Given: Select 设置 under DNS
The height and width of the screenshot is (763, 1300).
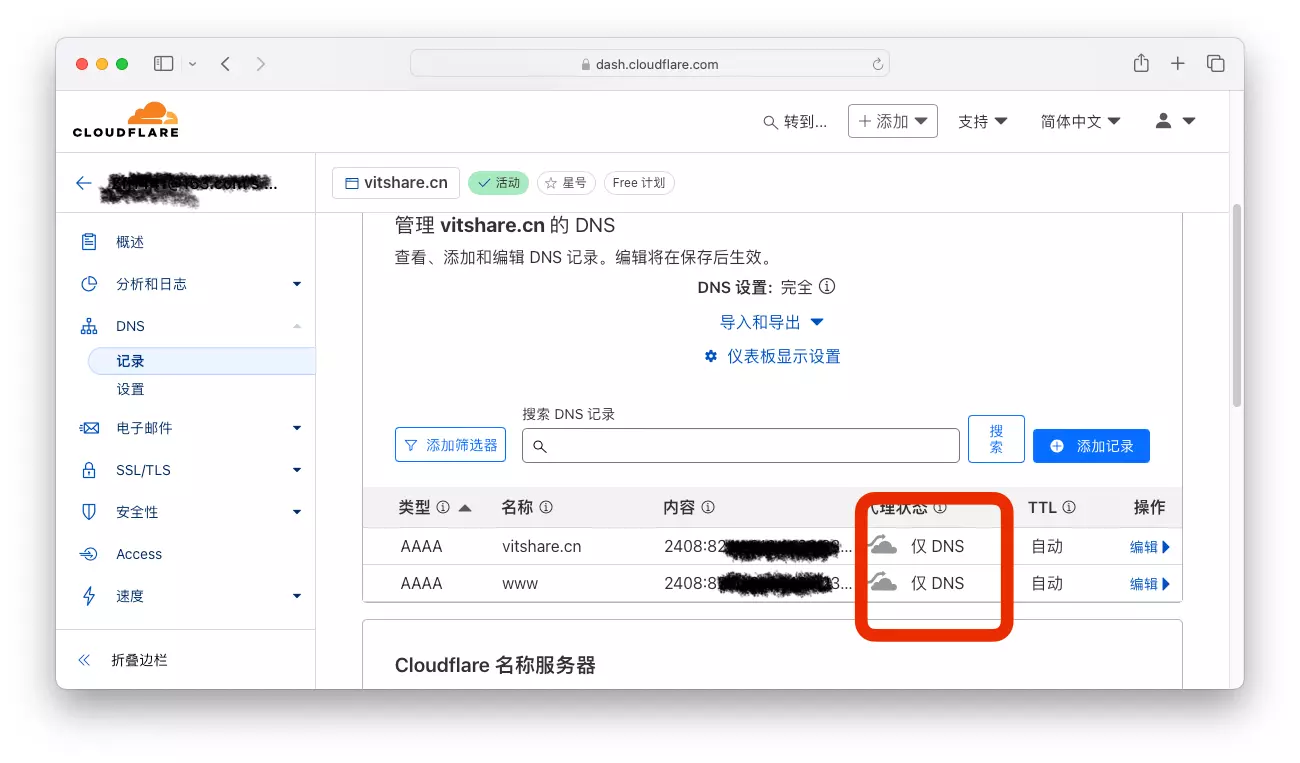Looking at the screenshot, I should point(130,389).
